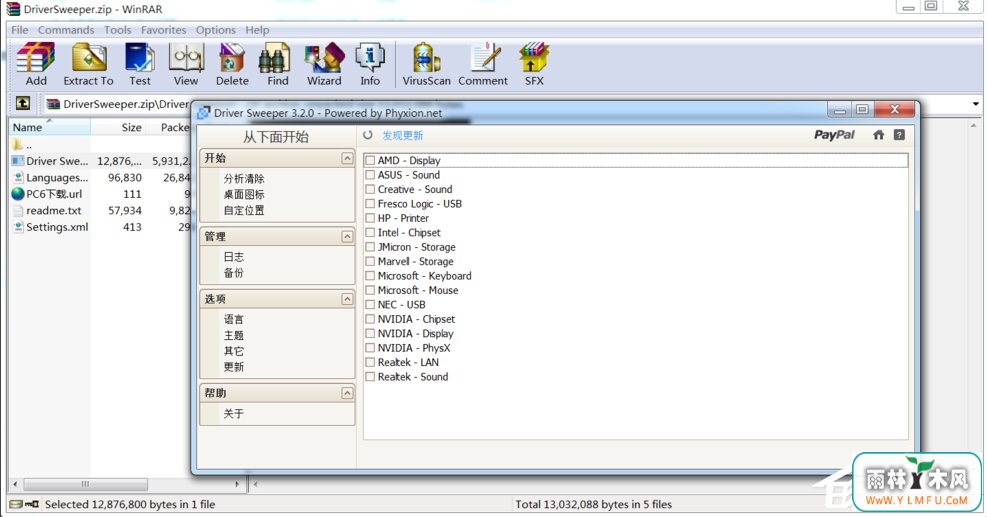Open 分析清除 in sidebar
Image resolution: width=987 pixels, height=517 pixels.
pos(244,179)
